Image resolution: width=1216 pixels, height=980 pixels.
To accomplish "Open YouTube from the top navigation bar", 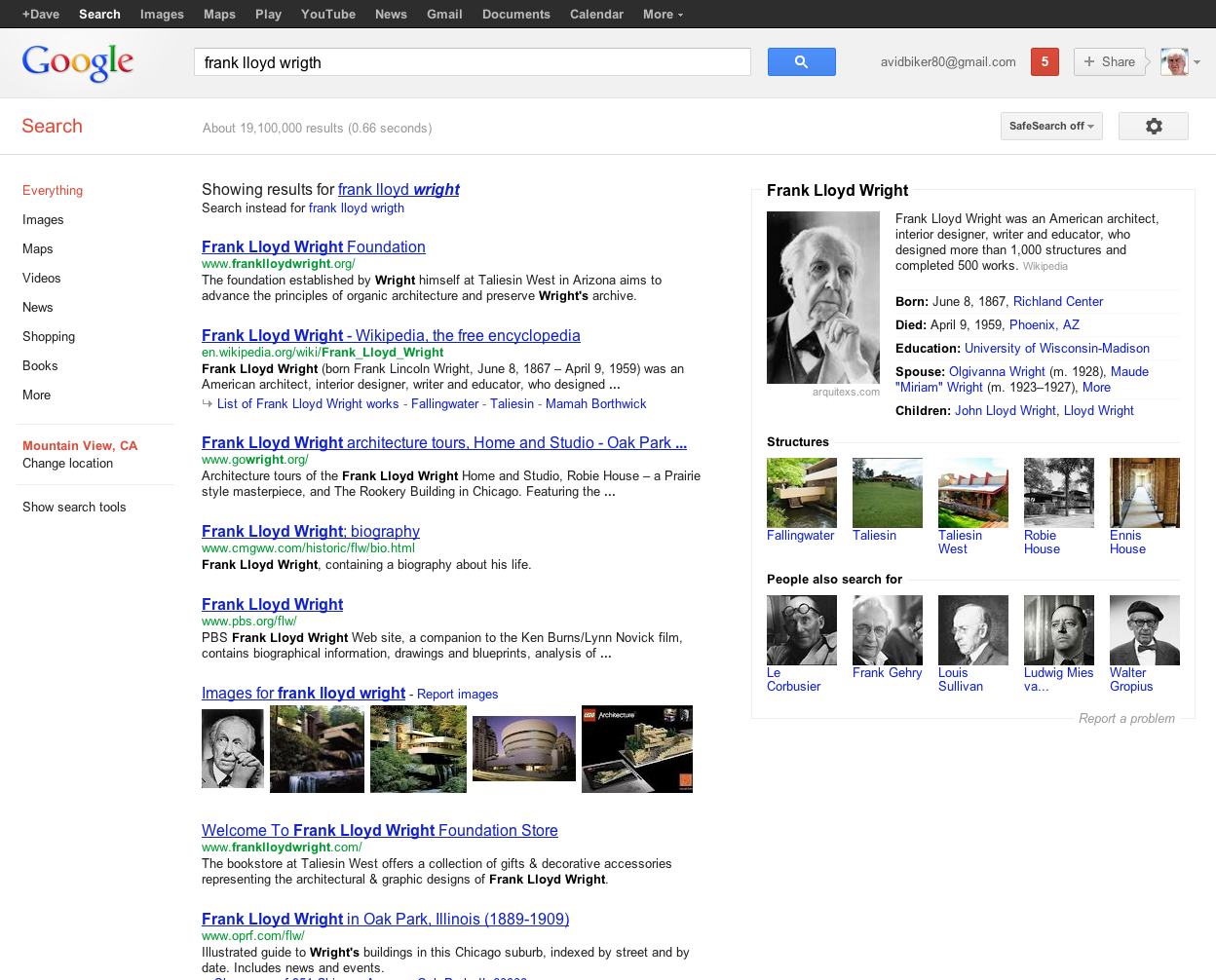I will [327, 14].
